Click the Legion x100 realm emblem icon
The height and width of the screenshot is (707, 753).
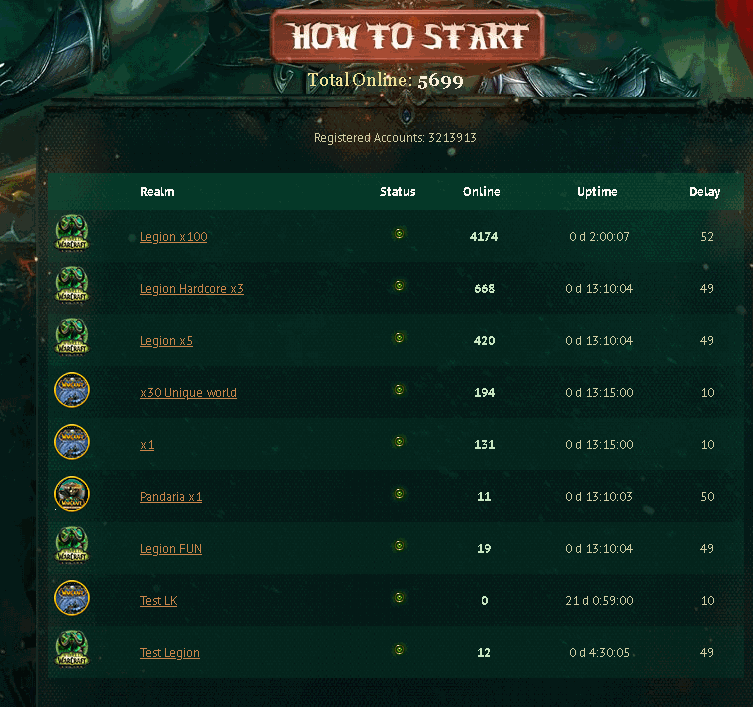pos(72,233)
